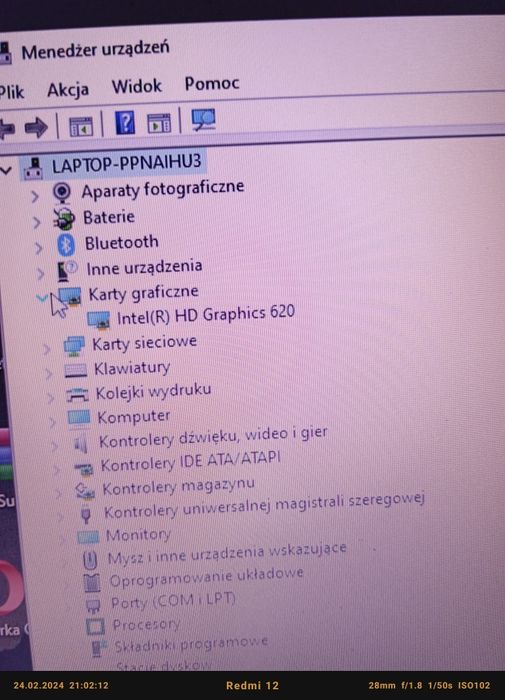This screenshot has height=700, width=505.
Task: Select Kontrolery dźwięku, wideo i gier label
Action: click(x=213, y=437)
